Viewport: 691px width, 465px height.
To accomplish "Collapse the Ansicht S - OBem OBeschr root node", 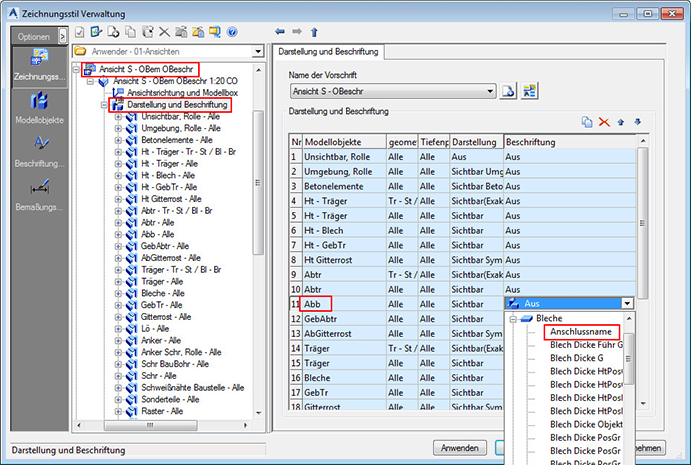I will [x=77, y=69].
